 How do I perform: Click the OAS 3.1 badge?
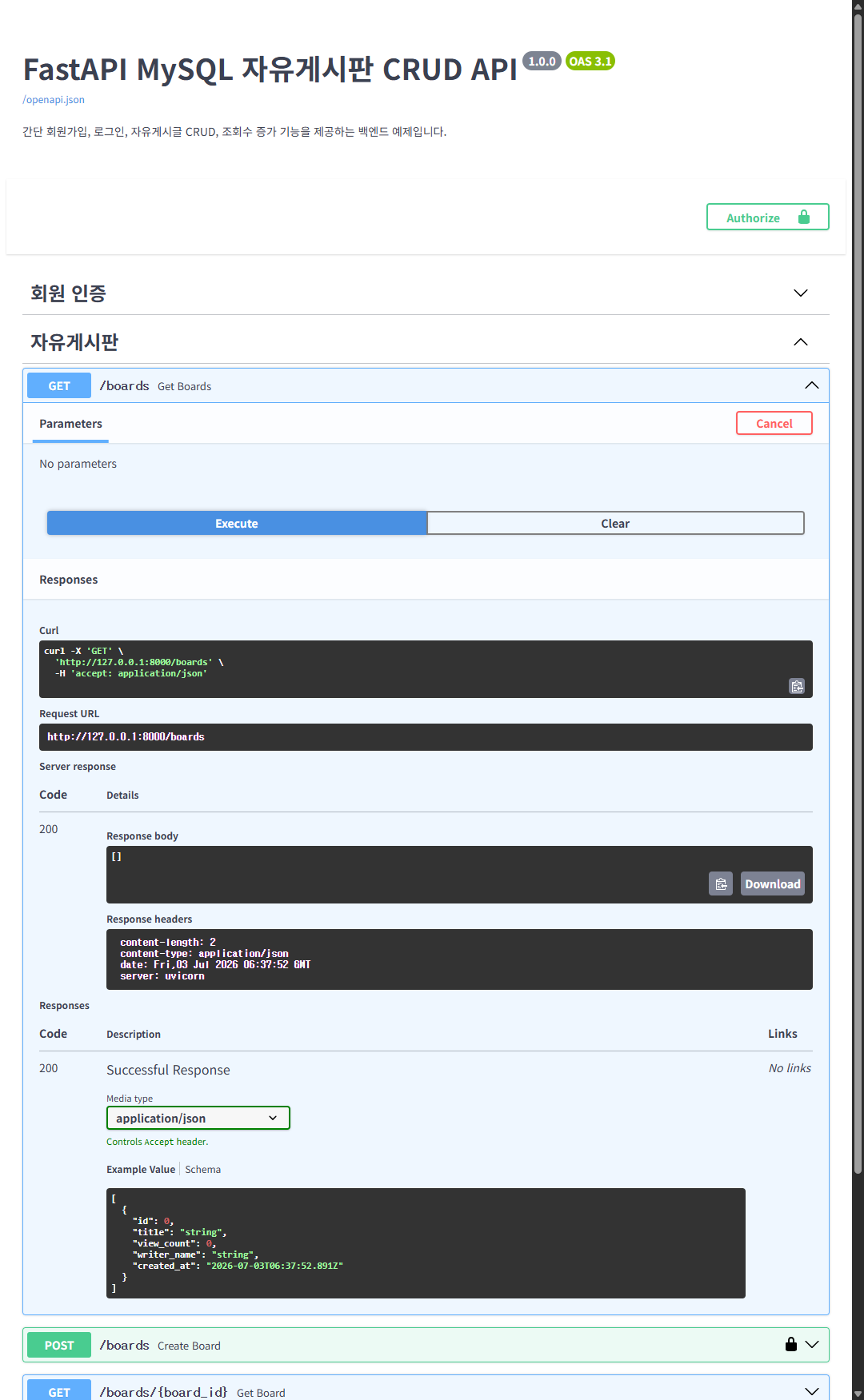[x=590, y=61]
